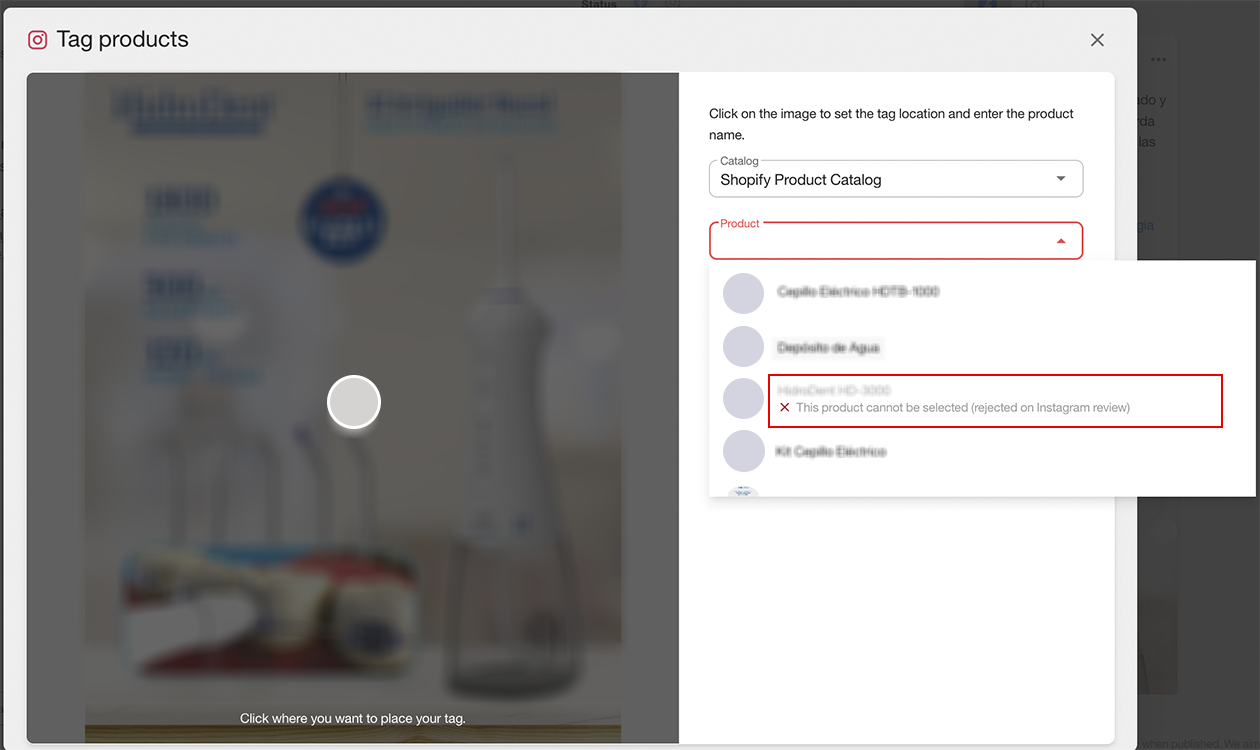Viewport: 1260px width, 750px height.
Task: Click the avatar beside Cepillo Eléctrico HDTB-1000
Action: coord(743,293)
